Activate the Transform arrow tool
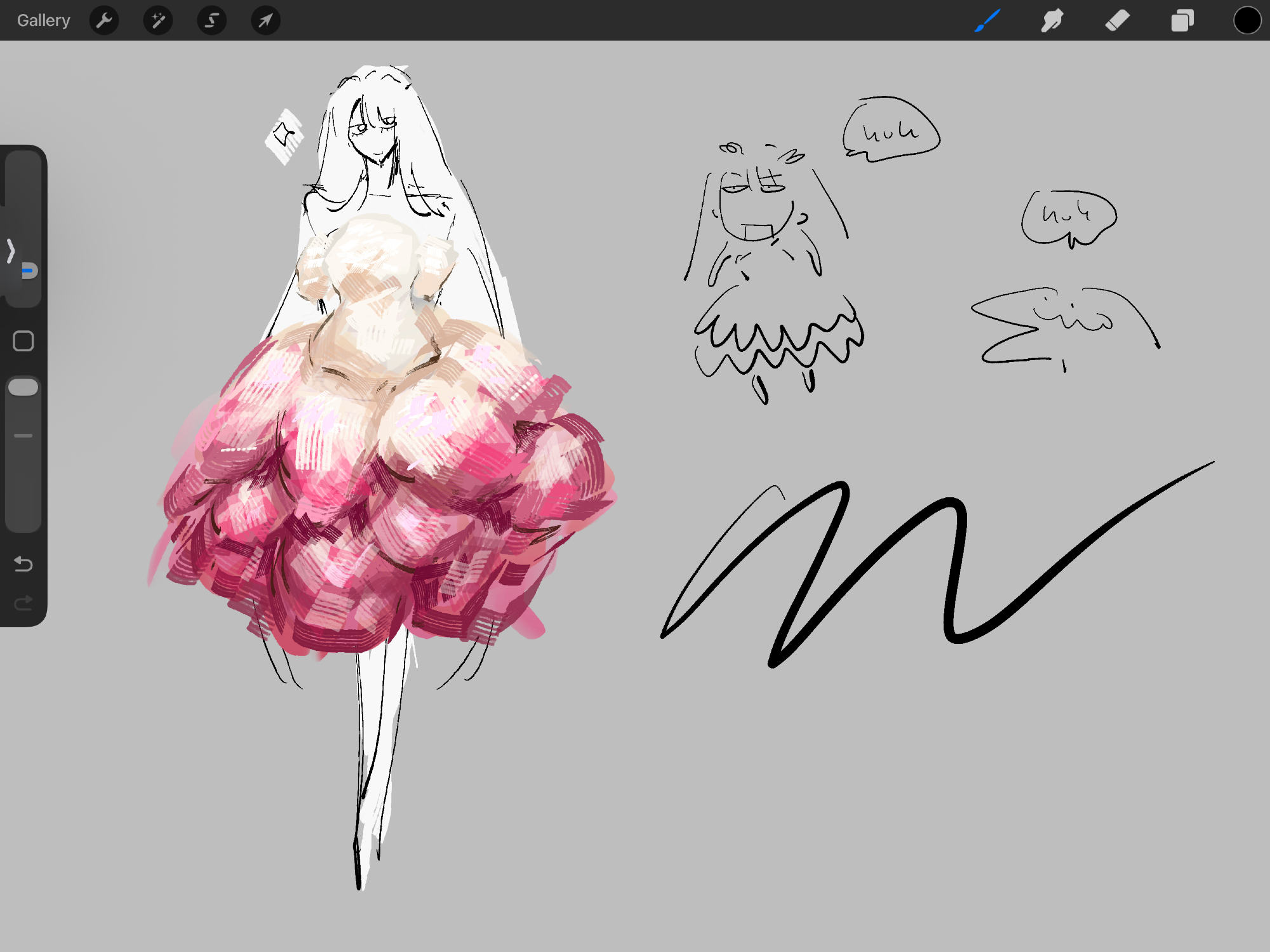The width and height of the screenshot is (1270, 952). pos(265,20)
